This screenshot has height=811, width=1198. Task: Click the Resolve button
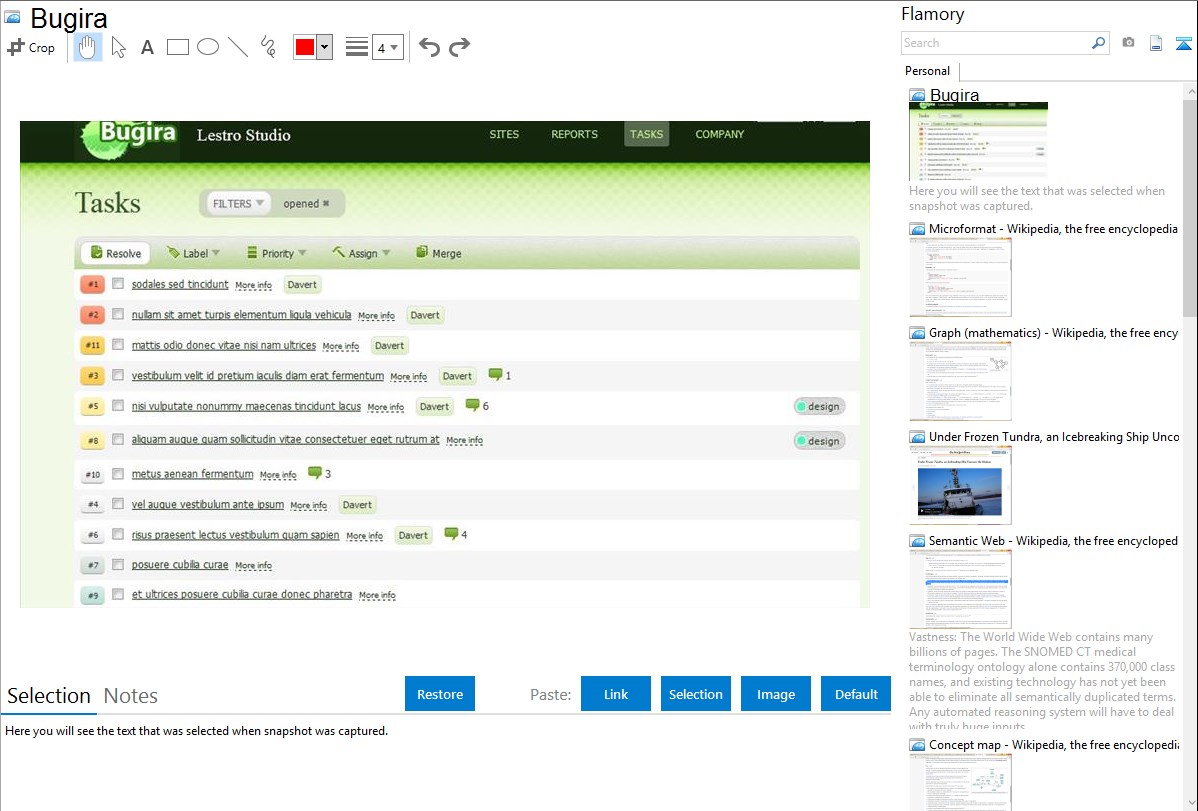coord(115,253)
